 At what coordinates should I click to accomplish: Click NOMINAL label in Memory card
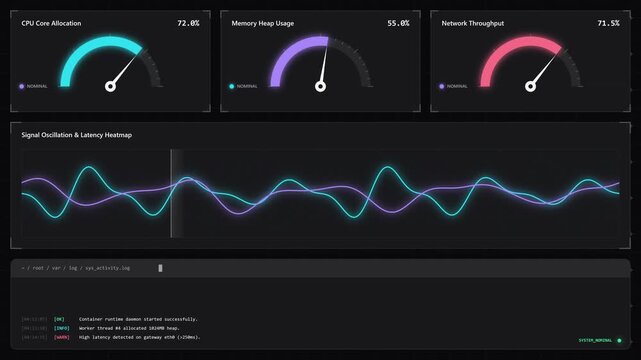click(247, 86)
